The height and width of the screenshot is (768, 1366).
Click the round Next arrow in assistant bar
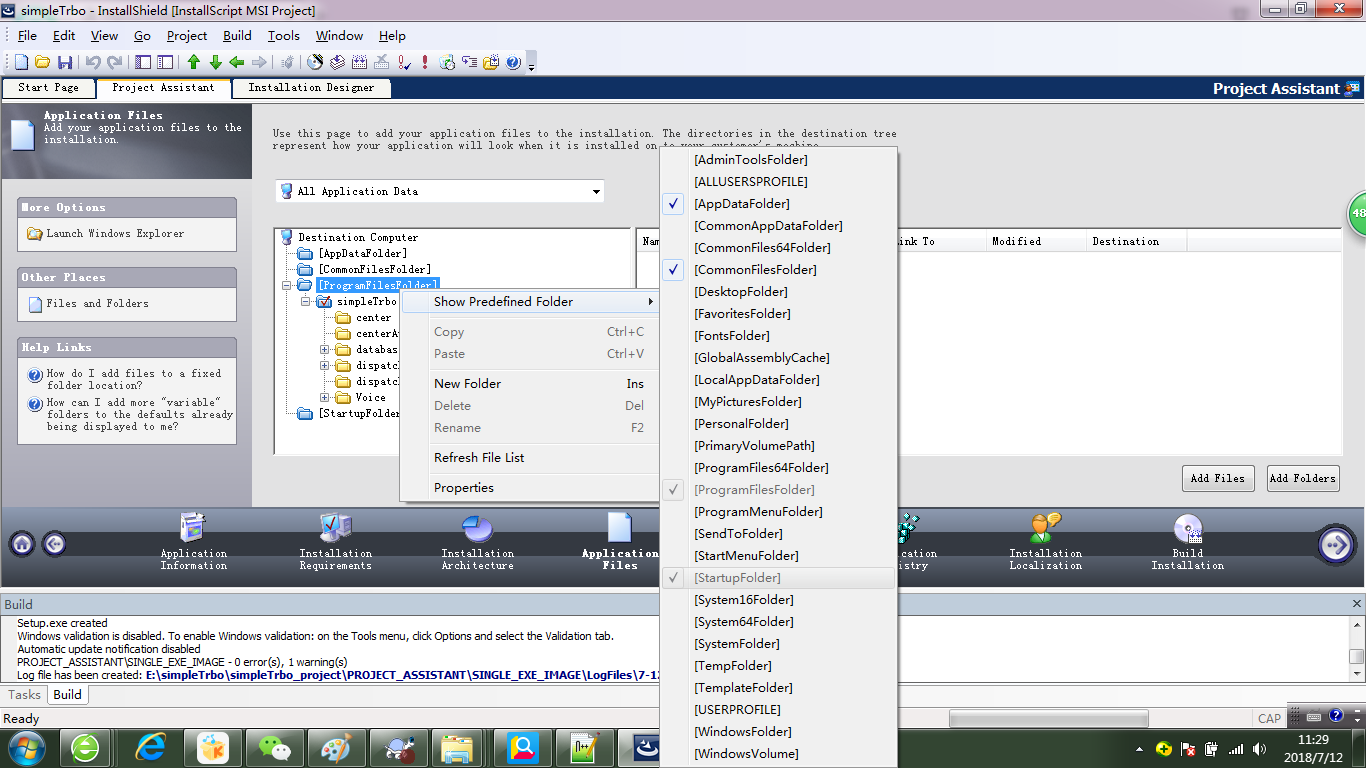(x=1337, y=544)
